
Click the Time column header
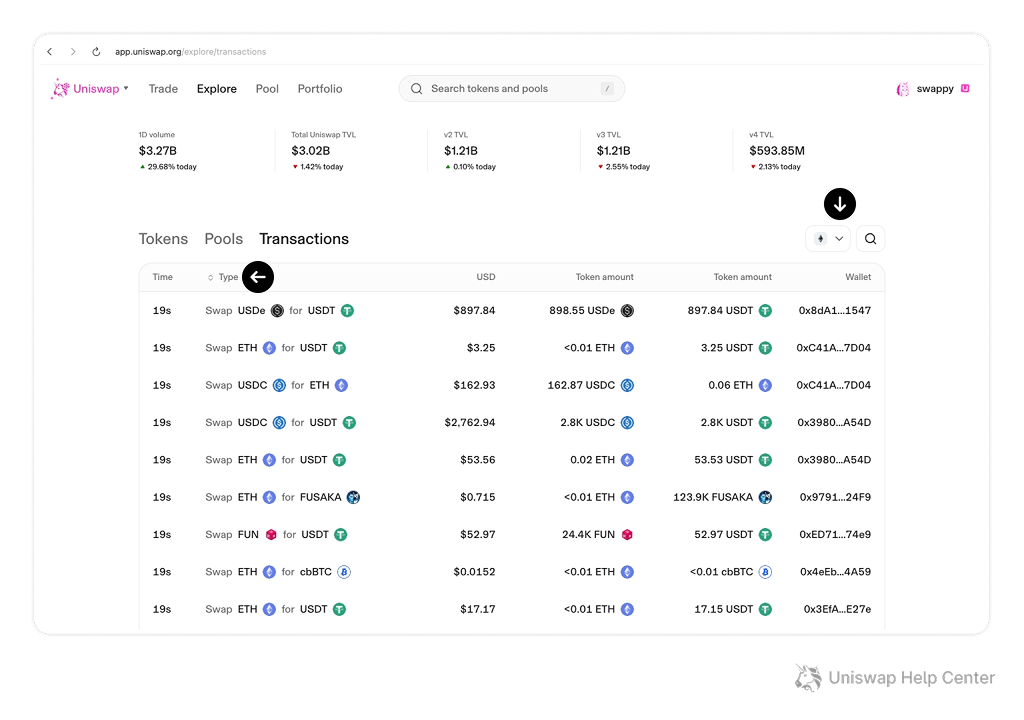(x=163, y=277)
